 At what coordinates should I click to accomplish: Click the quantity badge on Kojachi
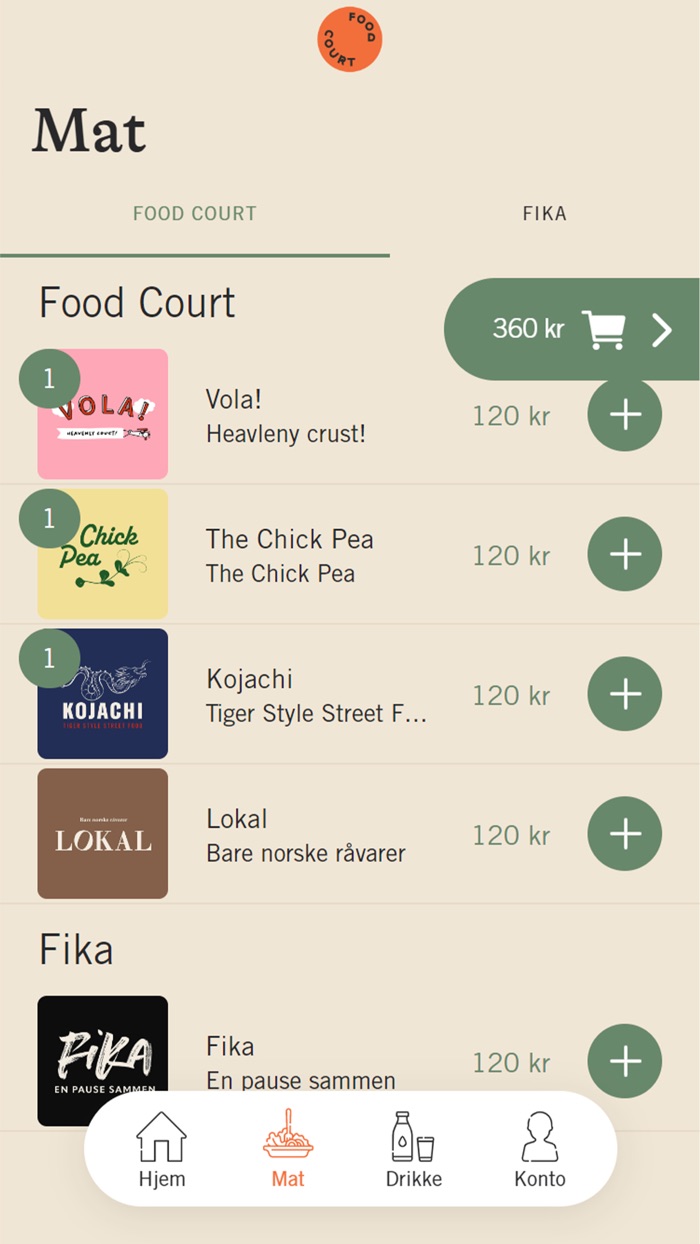49,657
